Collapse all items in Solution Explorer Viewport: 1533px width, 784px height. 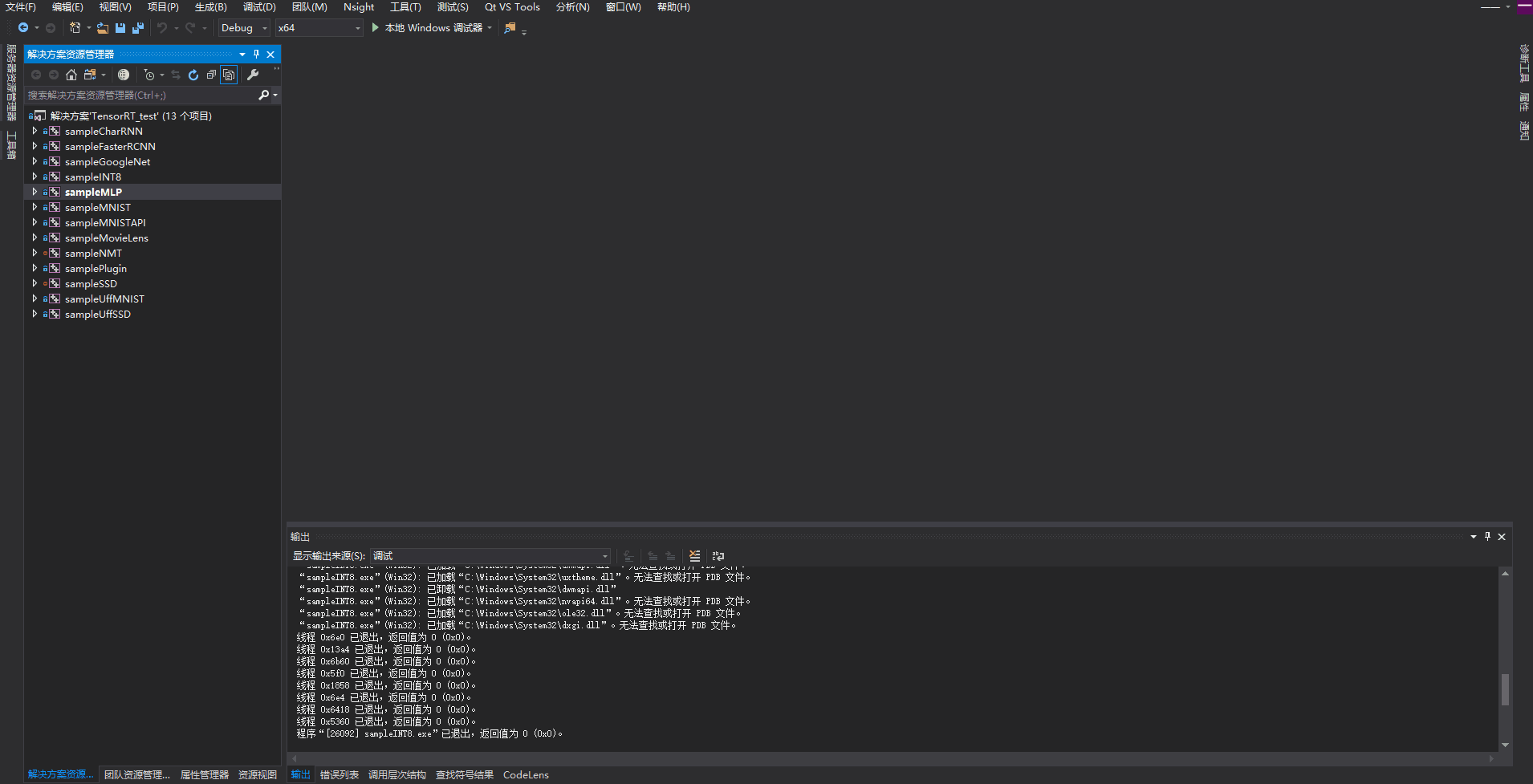click(x=211, y=75)
